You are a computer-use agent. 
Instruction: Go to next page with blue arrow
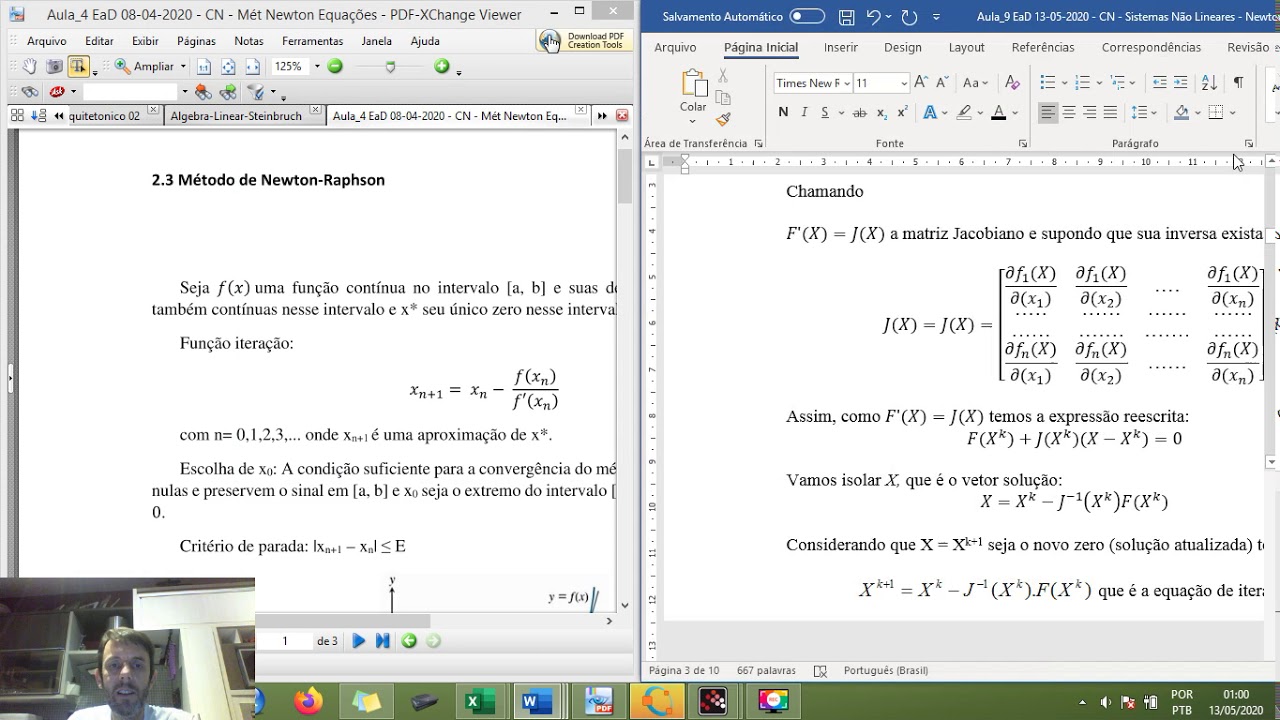click(x=358, y=641)
